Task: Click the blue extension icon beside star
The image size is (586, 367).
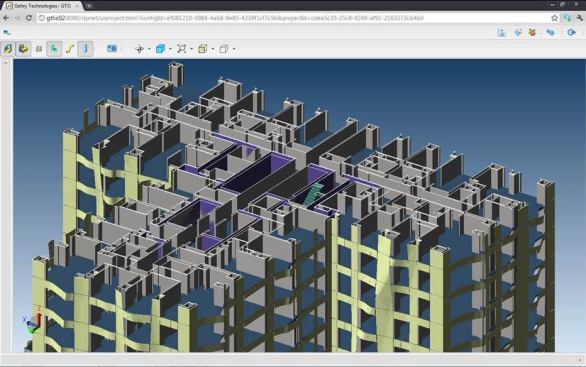Action: click(567, 18)
